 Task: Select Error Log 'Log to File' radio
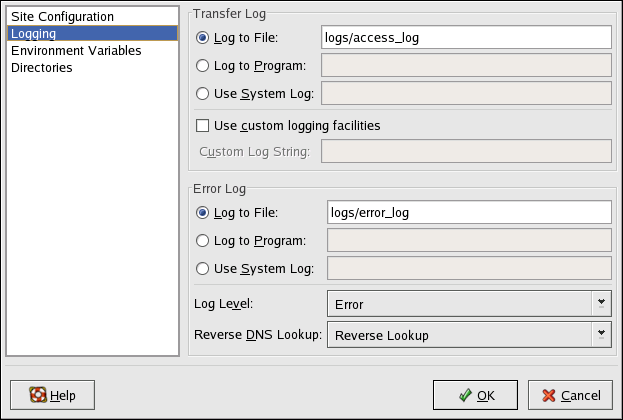coord(203,212)
